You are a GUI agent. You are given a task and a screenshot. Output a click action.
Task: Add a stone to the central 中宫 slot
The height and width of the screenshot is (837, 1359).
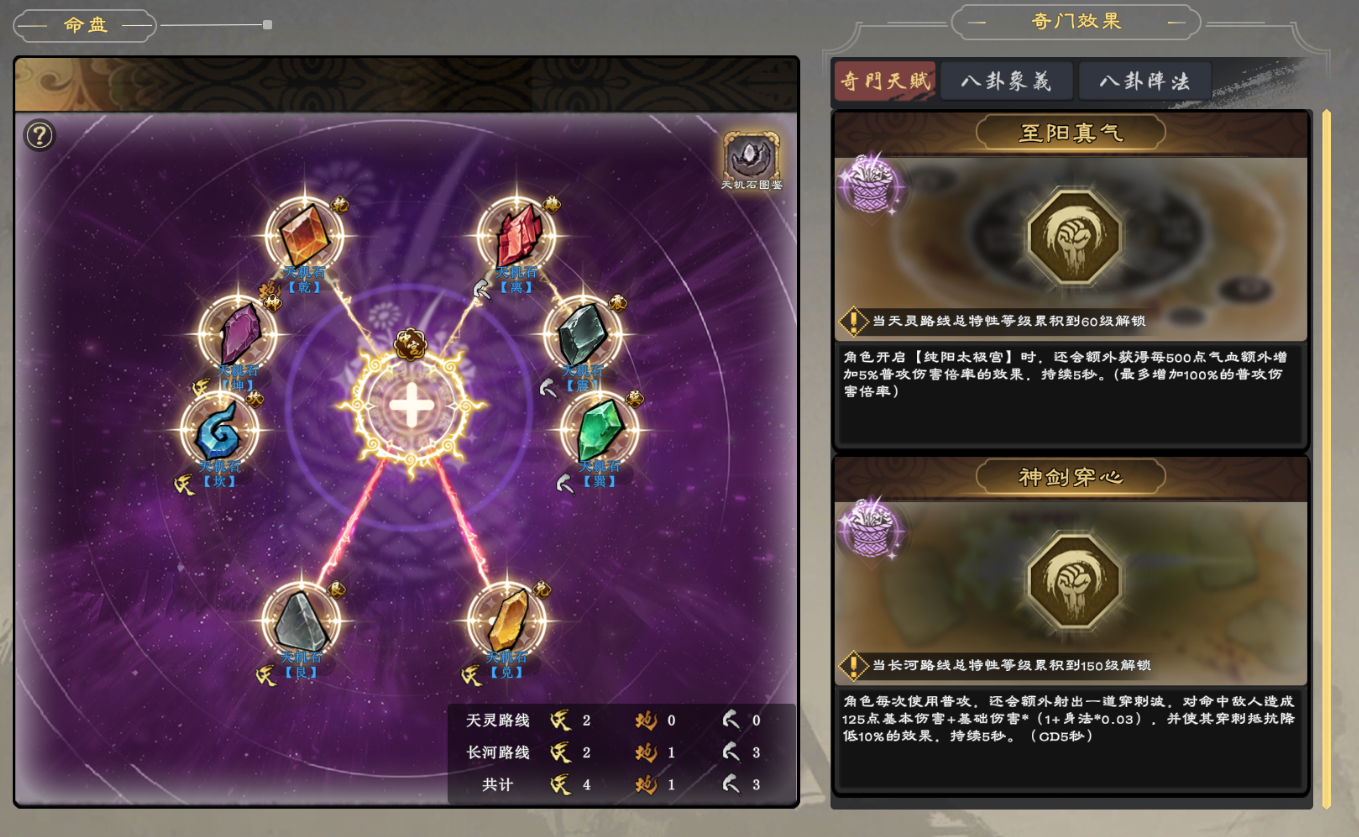[409, 405]
